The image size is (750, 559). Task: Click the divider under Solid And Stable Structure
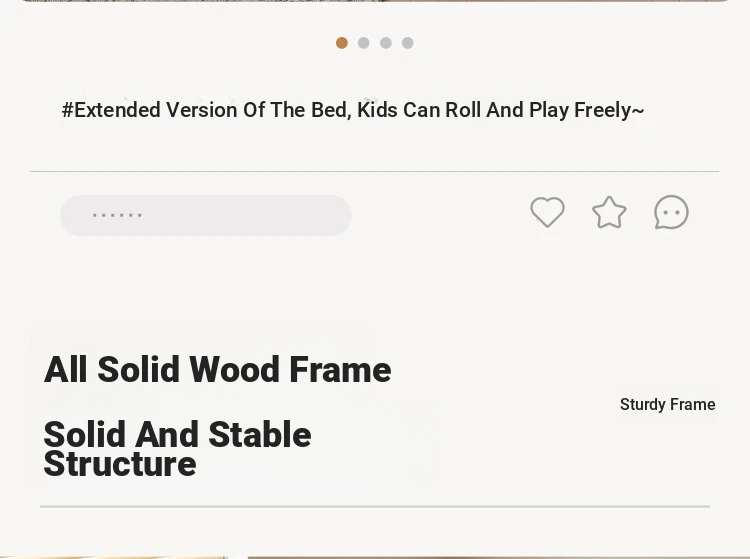(375, 506)
